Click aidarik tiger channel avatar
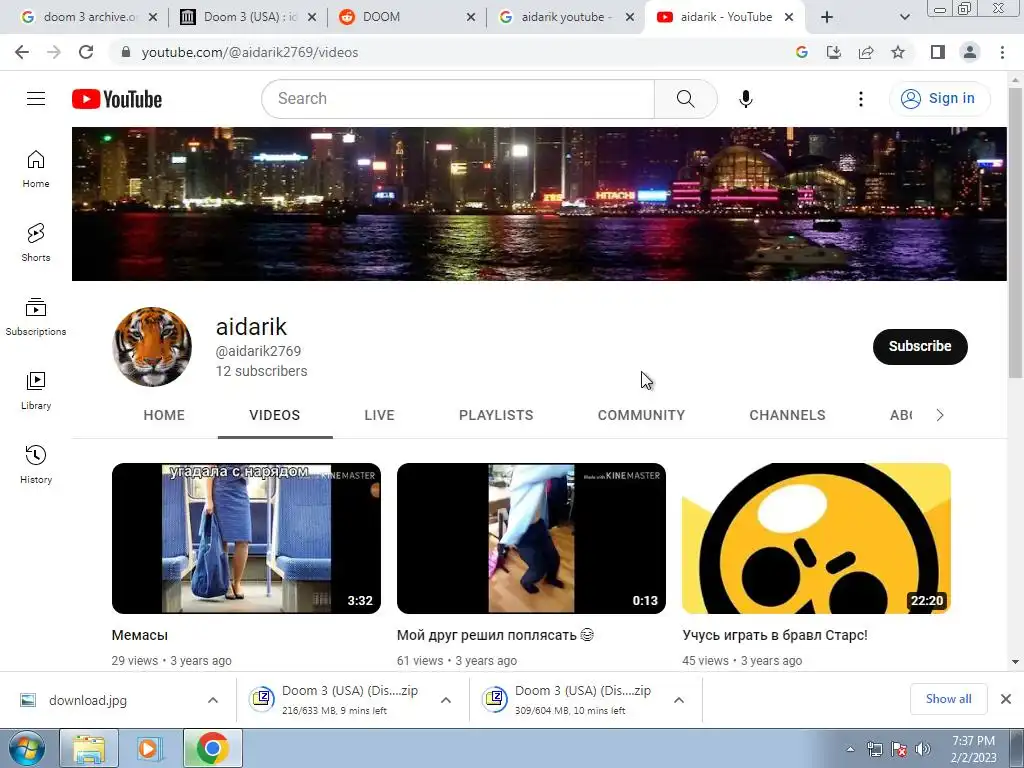1024x768 pixels. (x=152, y=347)
